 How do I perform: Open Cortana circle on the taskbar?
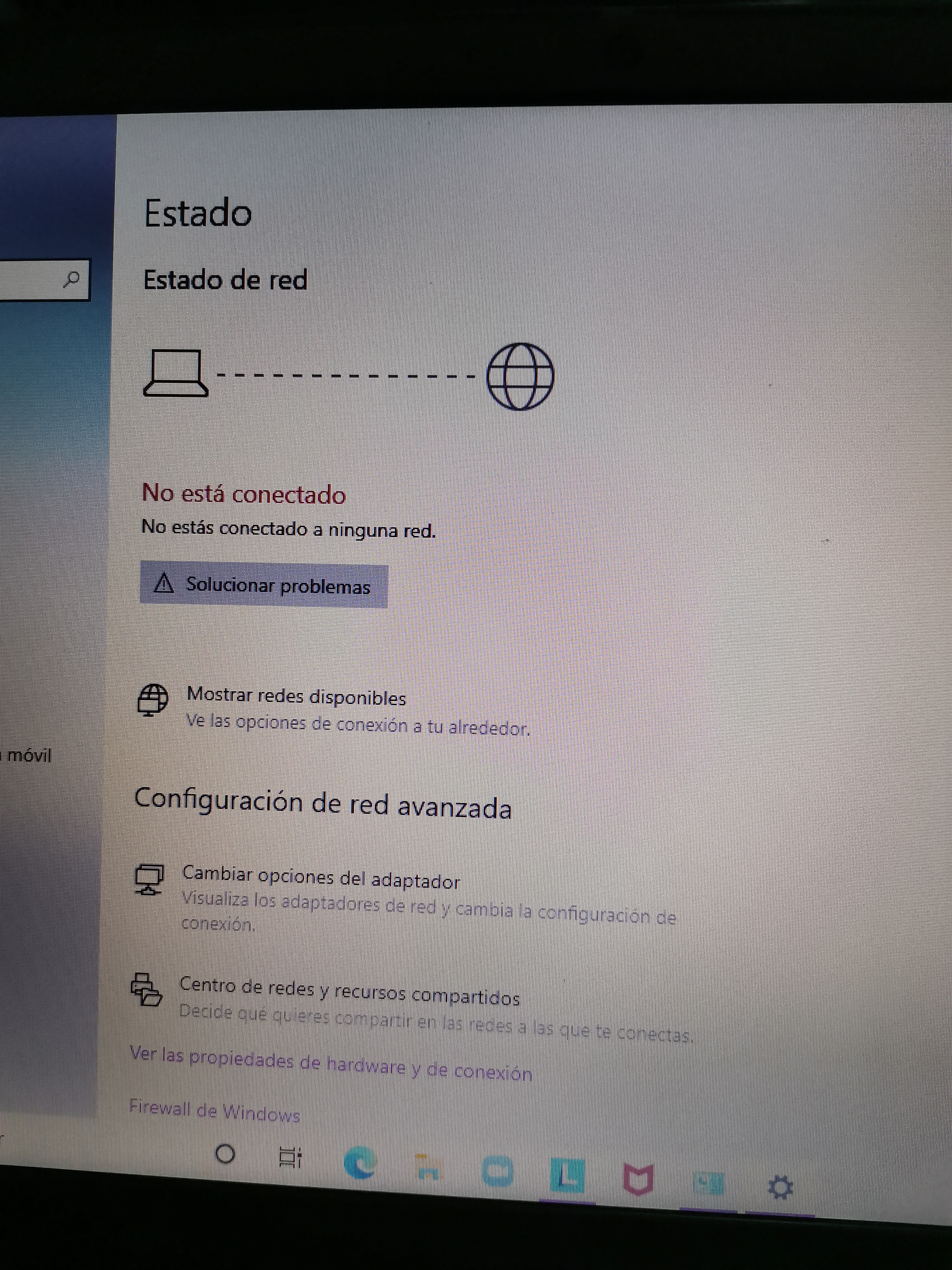click(225, 1153)
